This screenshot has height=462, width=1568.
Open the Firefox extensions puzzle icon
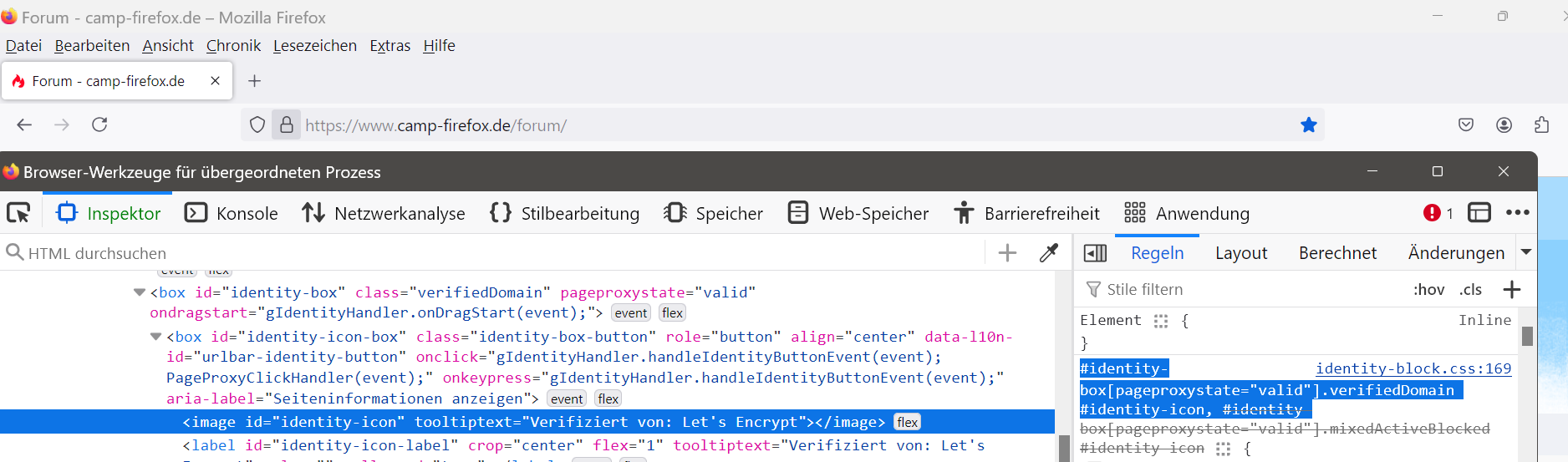pyautogui.click(x=1541, y=125)
